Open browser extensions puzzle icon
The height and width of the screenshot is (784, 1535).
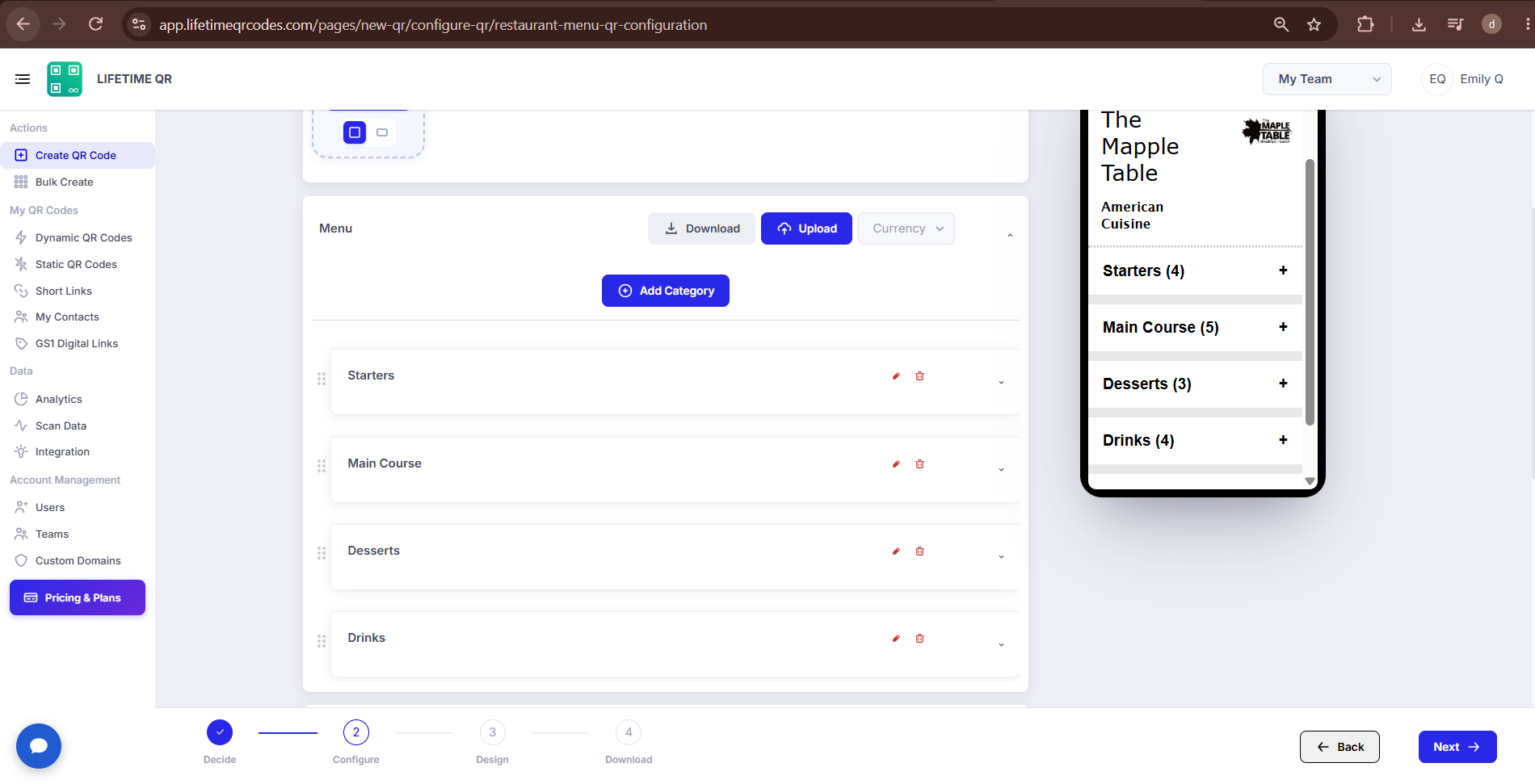point(1365,24)
